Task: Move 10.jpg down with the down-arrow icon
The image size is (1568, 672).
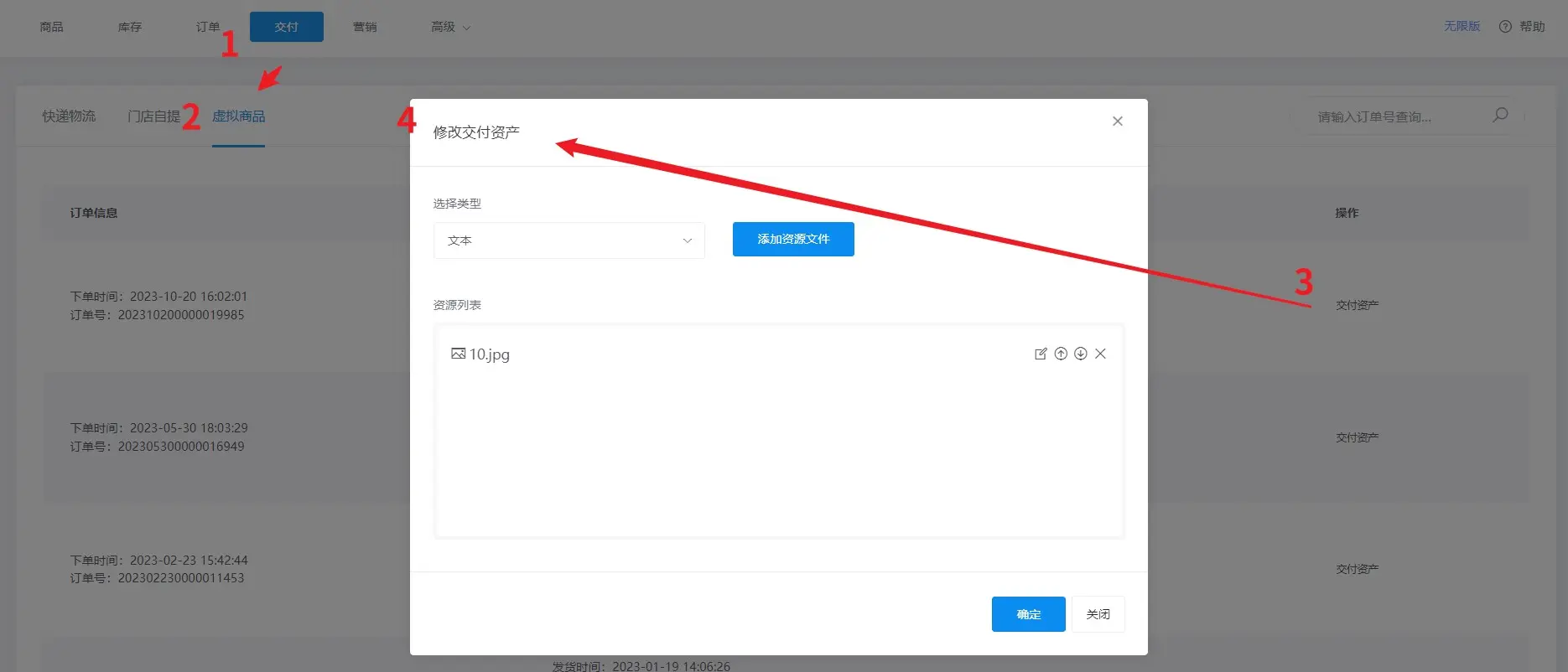Action: [1081, 354]
